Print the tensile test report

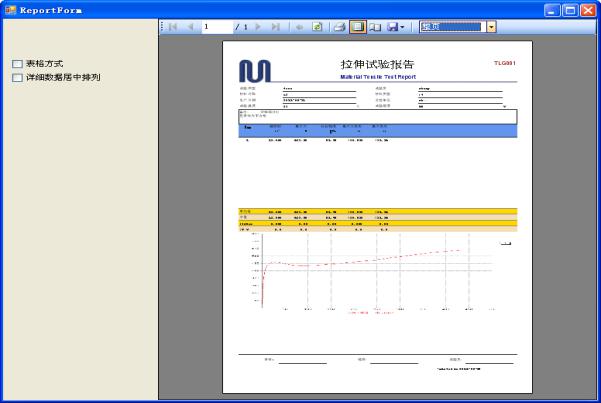[x=340, y=27]
